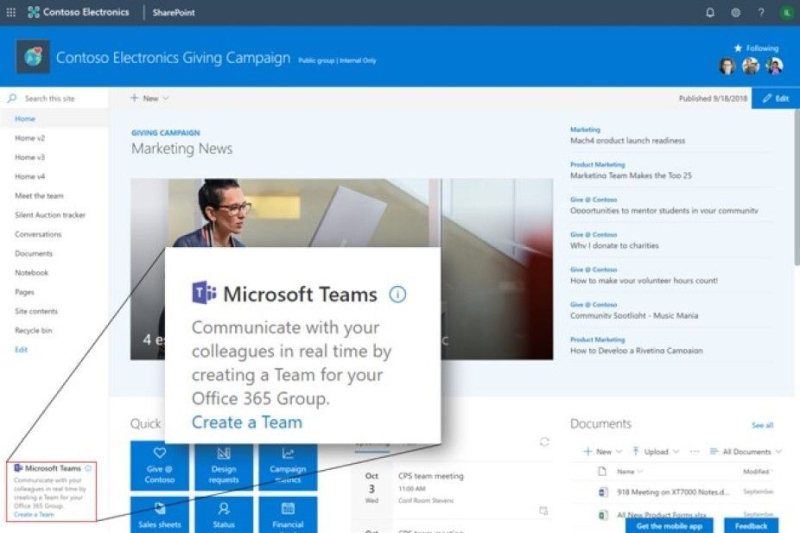
Task: Click the Search this site field
Action: tap(54, 98)
